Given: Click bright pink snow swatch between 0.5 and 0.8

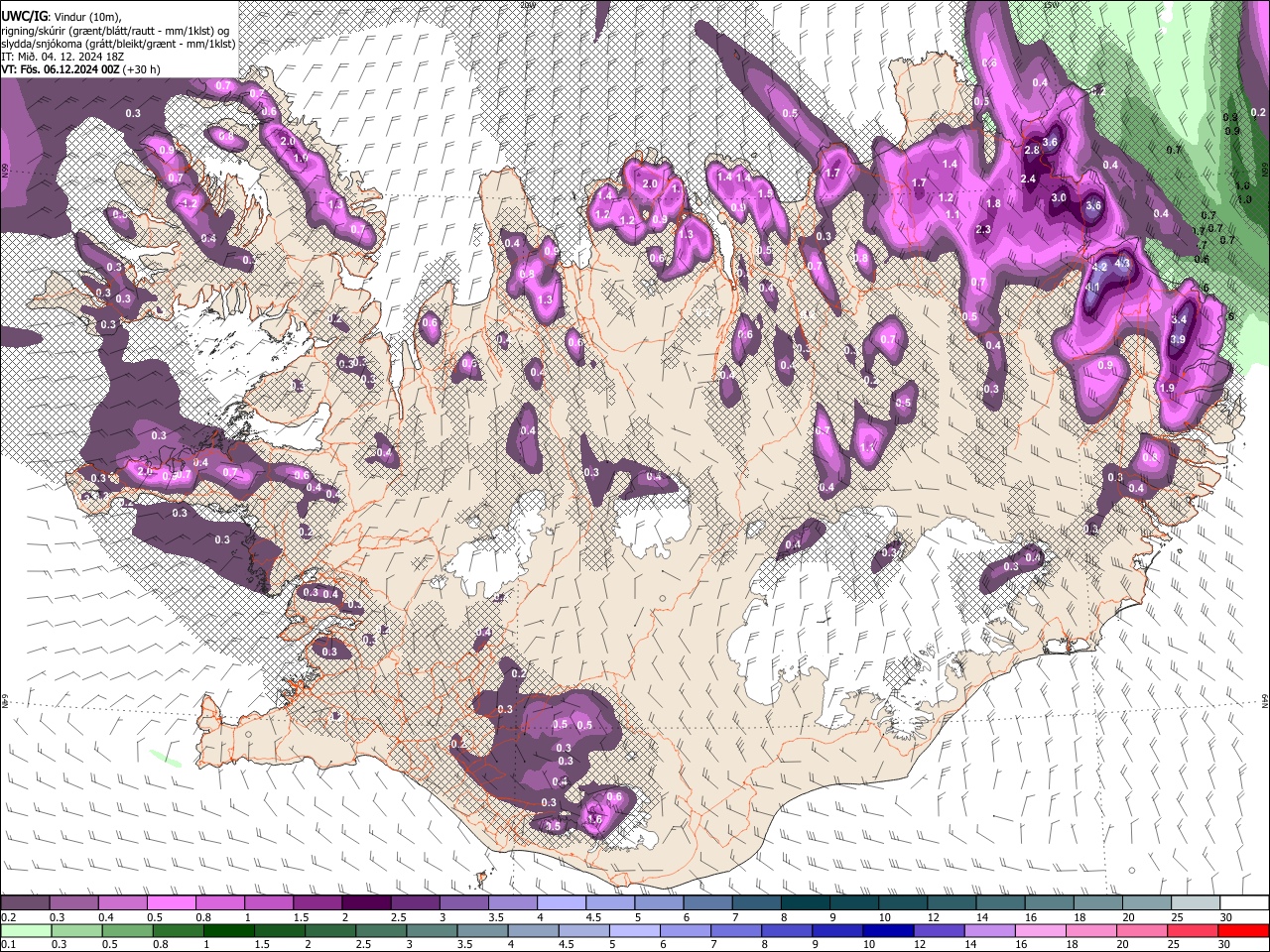Looking at the screenshot, I should [171, 903].
